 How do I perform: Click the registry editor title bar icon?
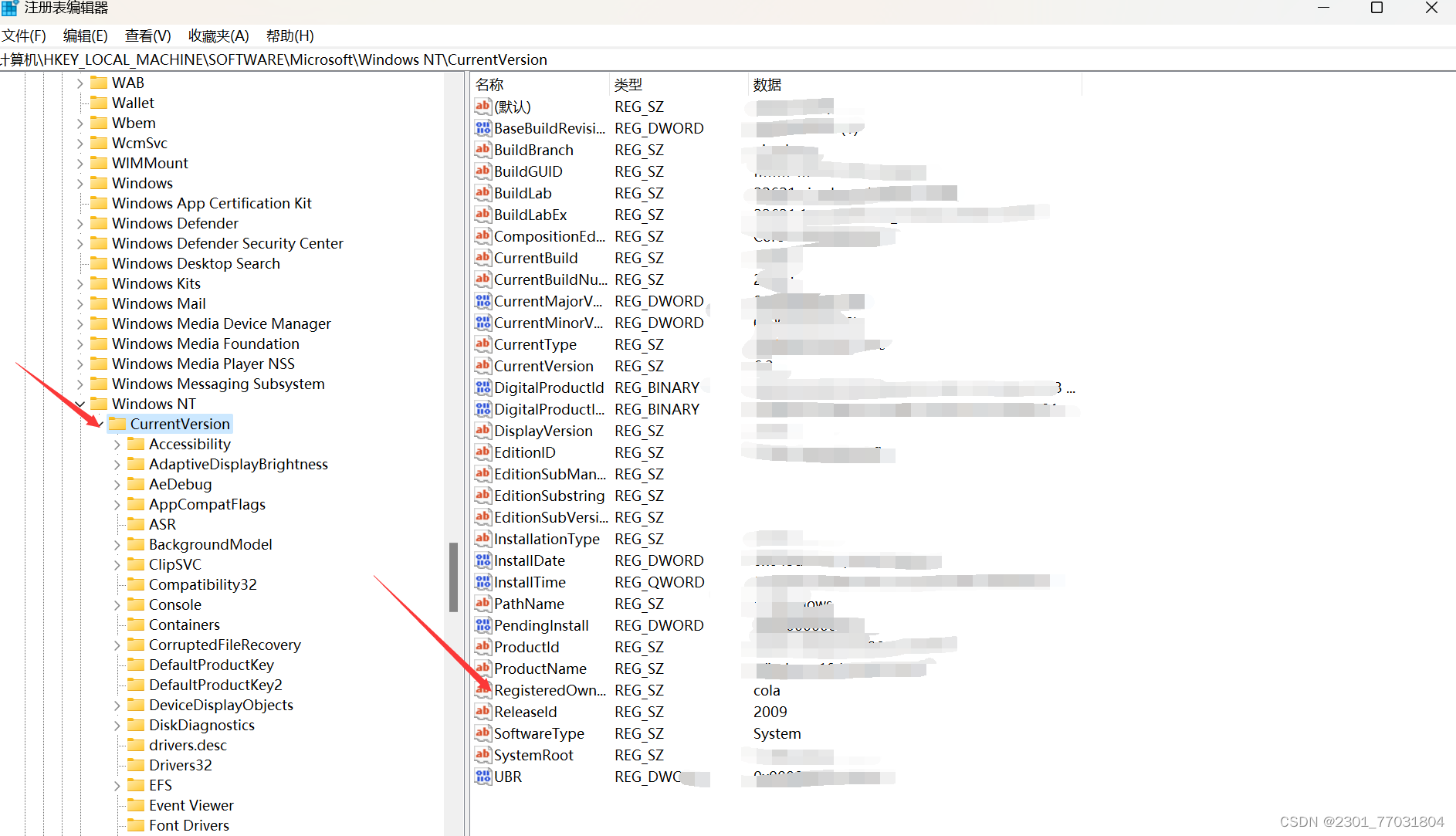point(9,8)
